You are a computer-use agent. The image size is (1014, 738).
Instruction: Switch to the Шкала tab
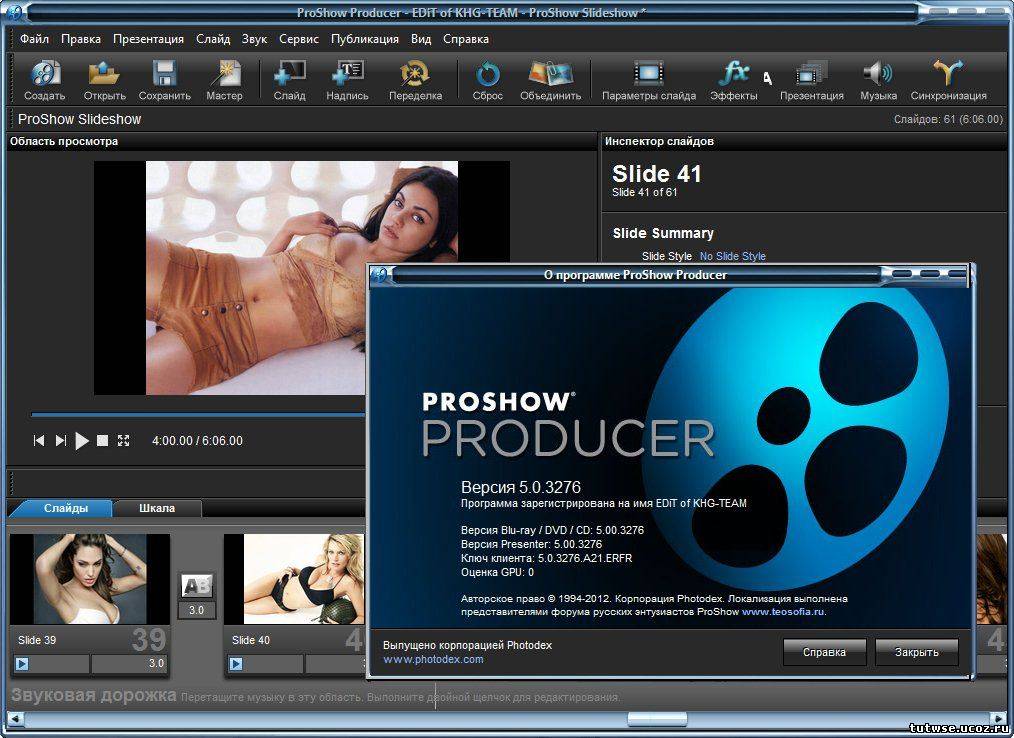[x=157, y=508]
